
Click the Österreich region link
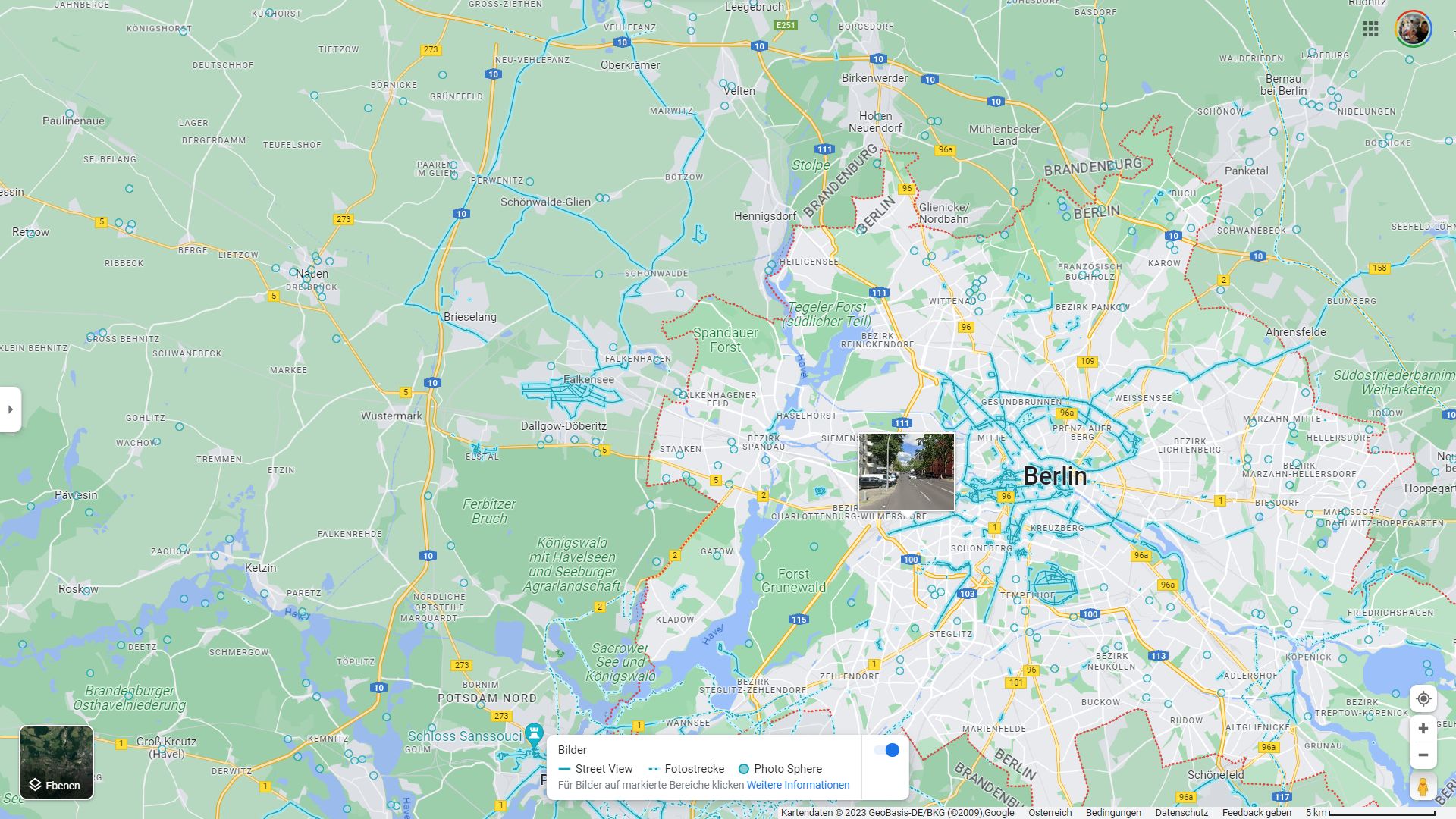[x=1050, y=812]
